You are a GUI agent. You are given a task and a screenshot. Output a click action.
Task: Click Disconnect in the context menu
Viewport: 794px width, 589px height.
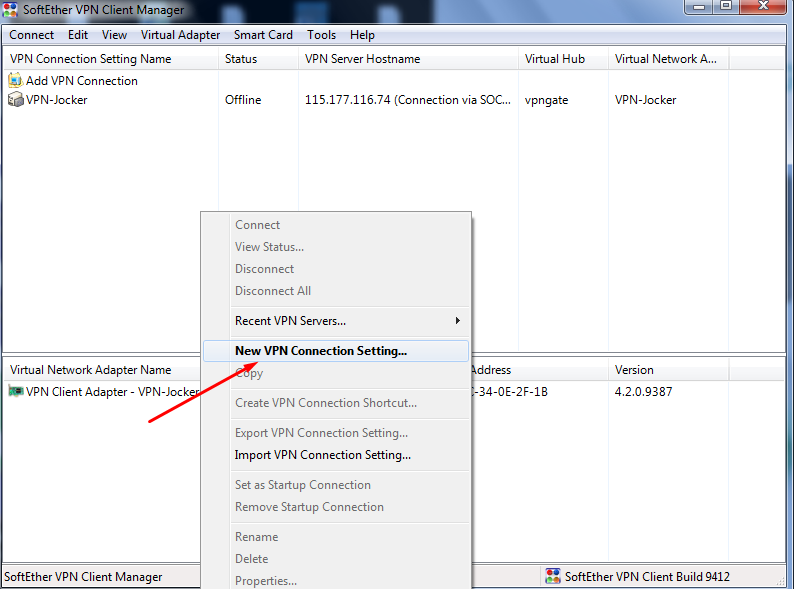click(x=336, y=269)
